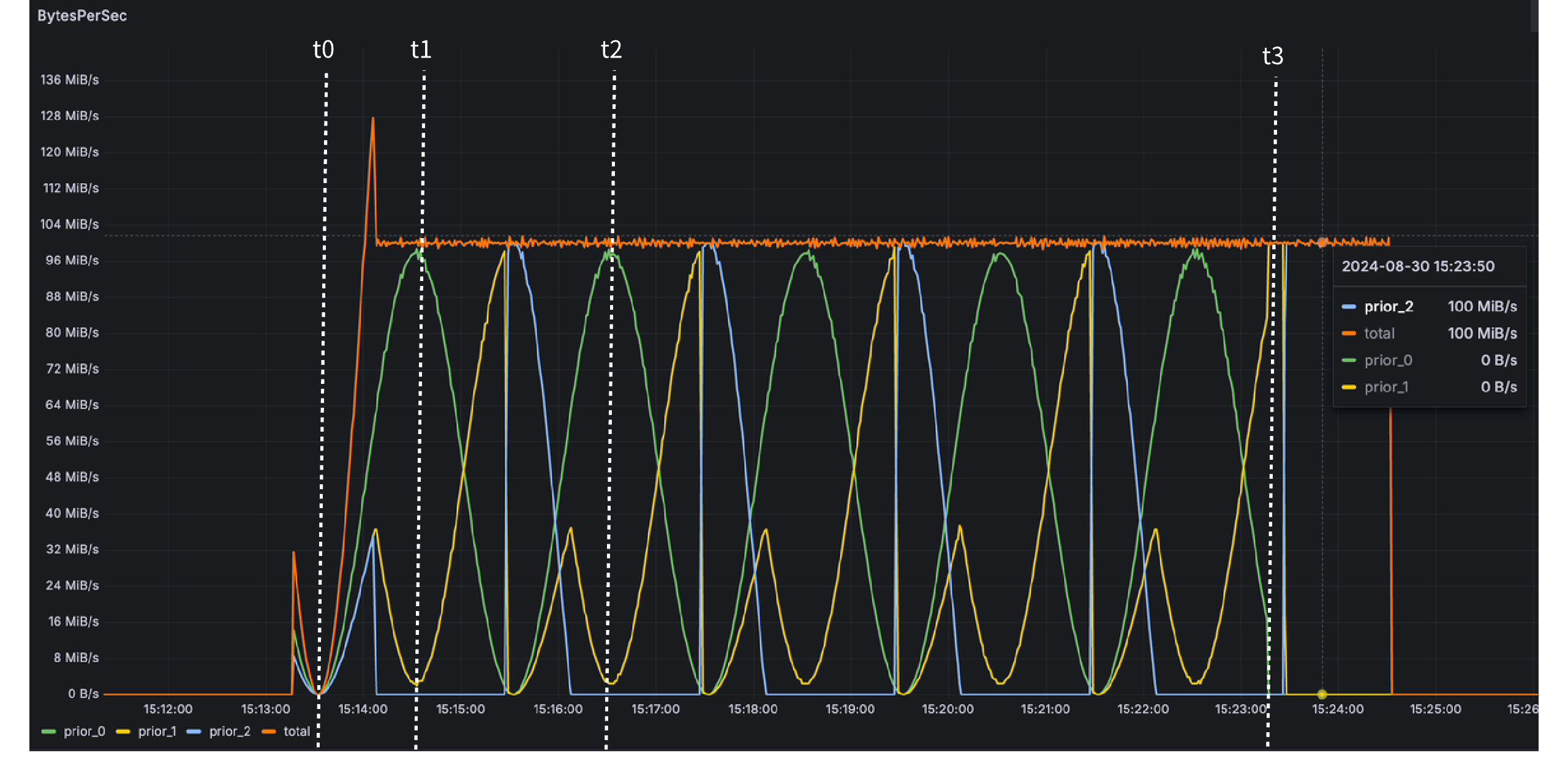The width and height of the screenshot is (1568, 769).
Task: Toggle prior_0 series in bottom legend
Action: pos(84,731)
